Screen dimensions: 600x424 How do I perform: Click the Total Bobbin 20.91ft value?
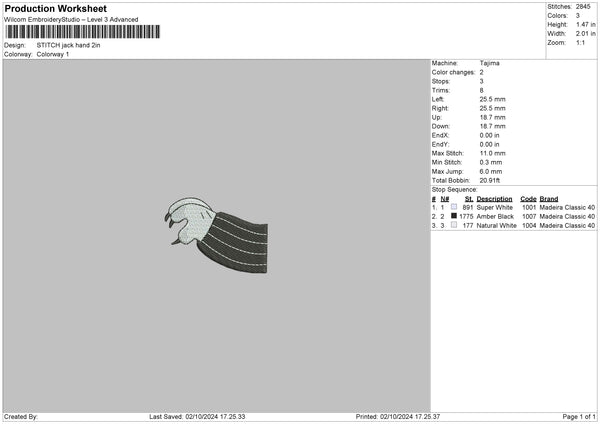pyautogui.click(x=493, y=179)
